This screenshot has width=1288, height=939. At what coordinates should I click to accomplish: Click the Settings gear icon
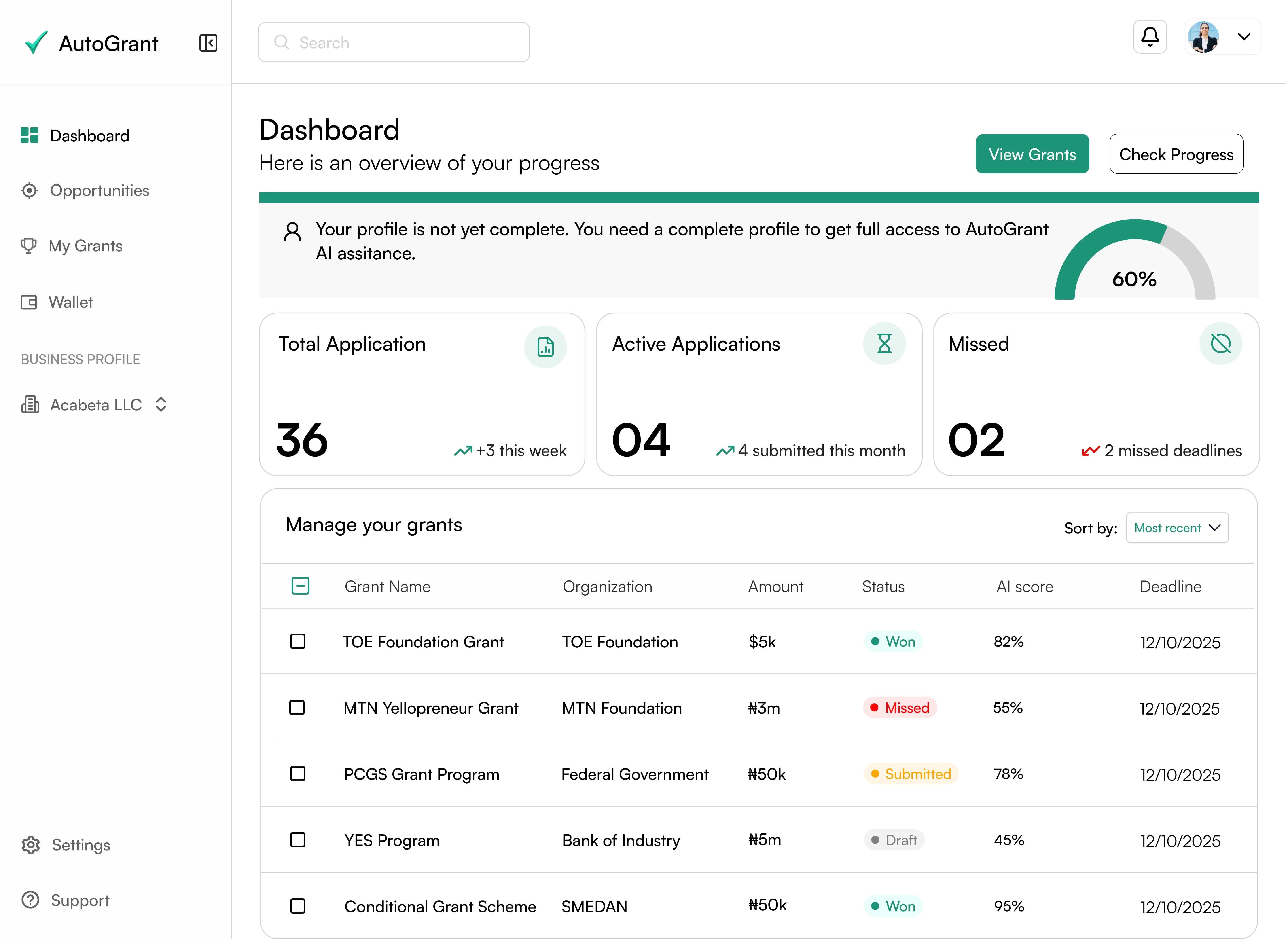tap(31, 845)
